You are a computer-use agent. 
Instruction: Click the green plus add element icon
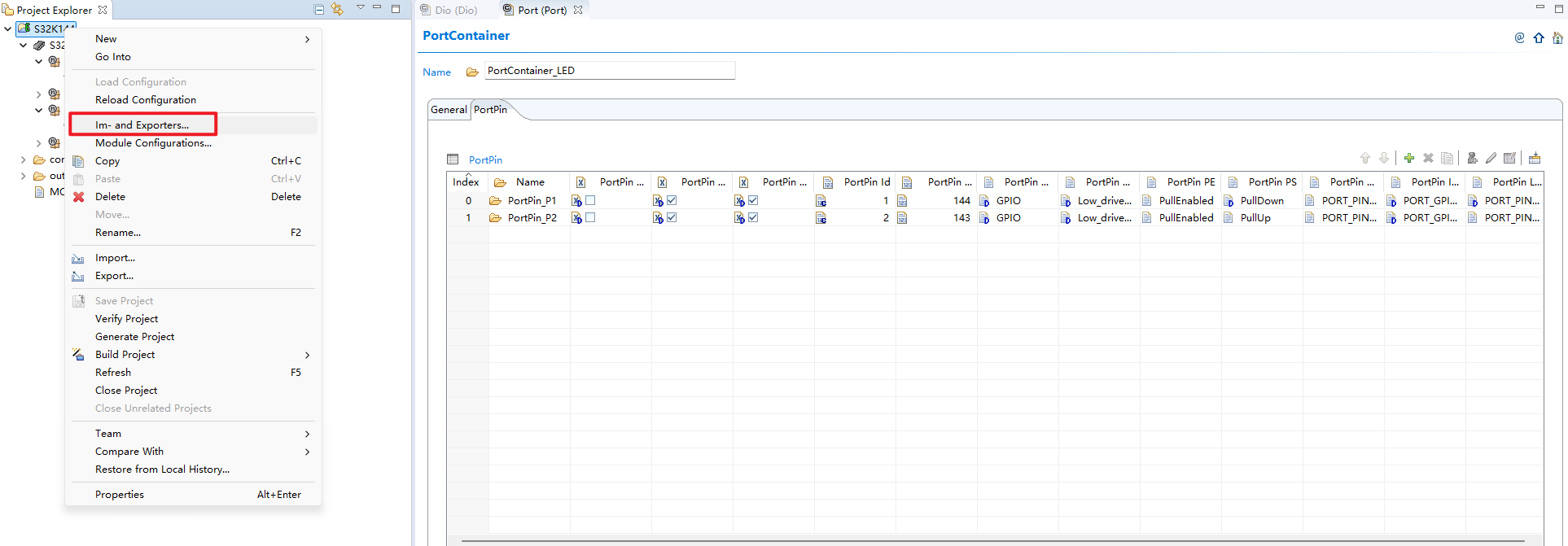coord(1409,158)
